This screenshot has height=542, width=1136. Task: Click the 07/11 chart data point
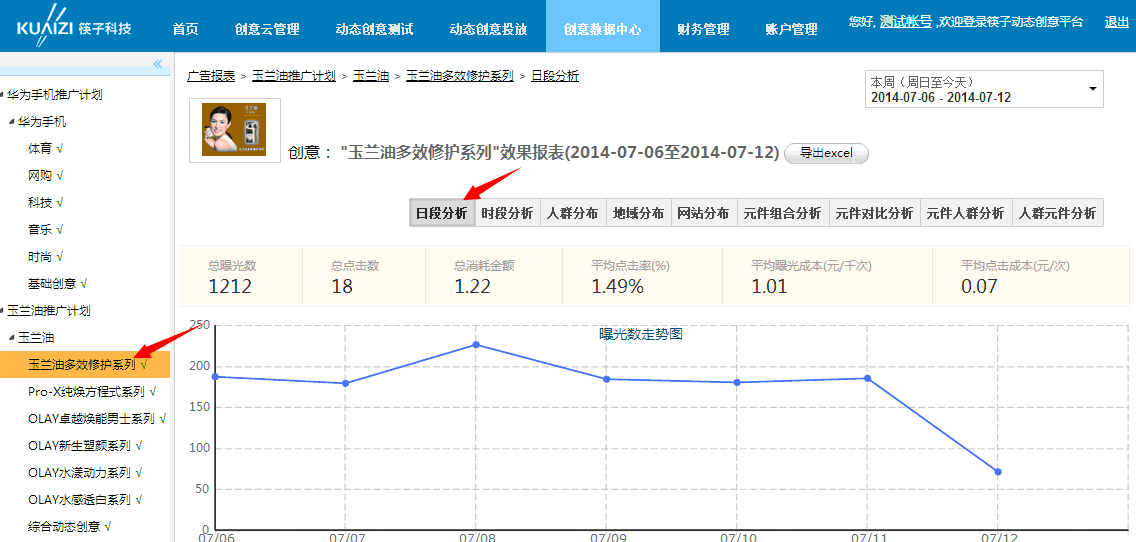tap(867, 378)
